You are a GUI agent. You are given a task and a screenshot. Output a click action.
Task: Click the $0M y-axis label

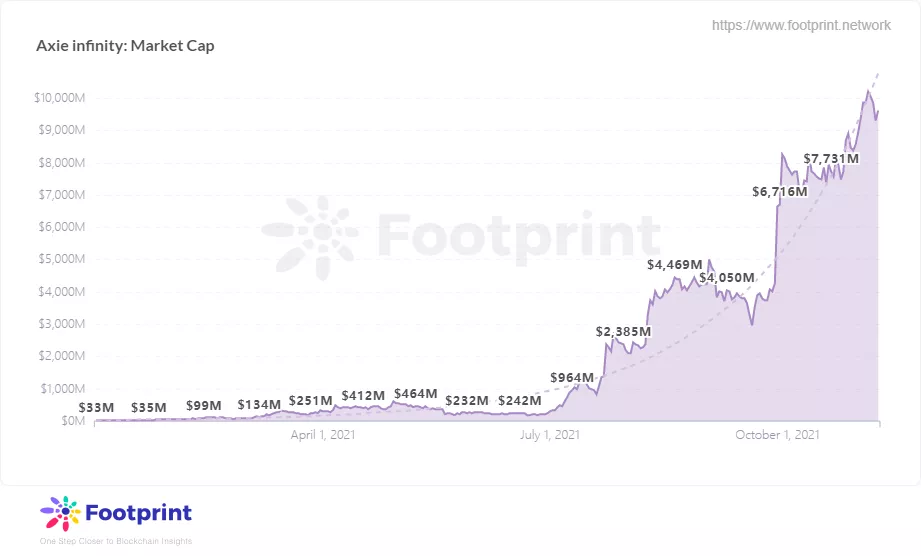tap(73, 421)
